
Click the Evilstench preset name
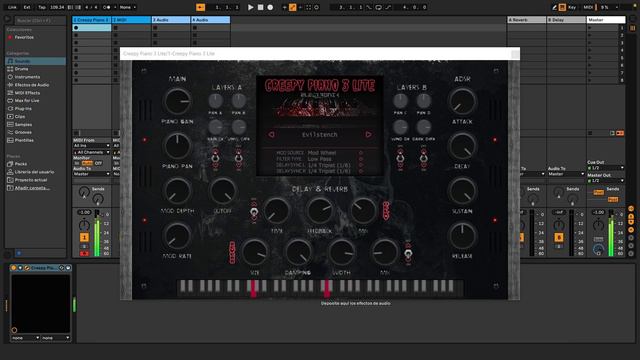pyautogui.click(x=320, y=135)
